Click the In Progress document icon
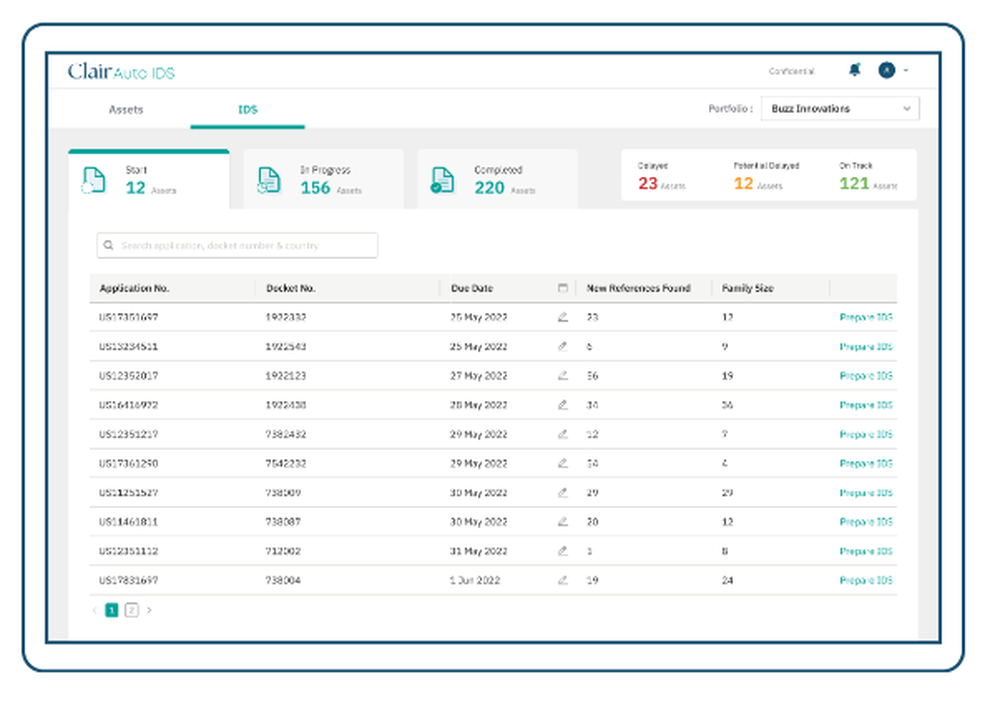This screenshot has height=710, width=1000. (x=268, y=181)
